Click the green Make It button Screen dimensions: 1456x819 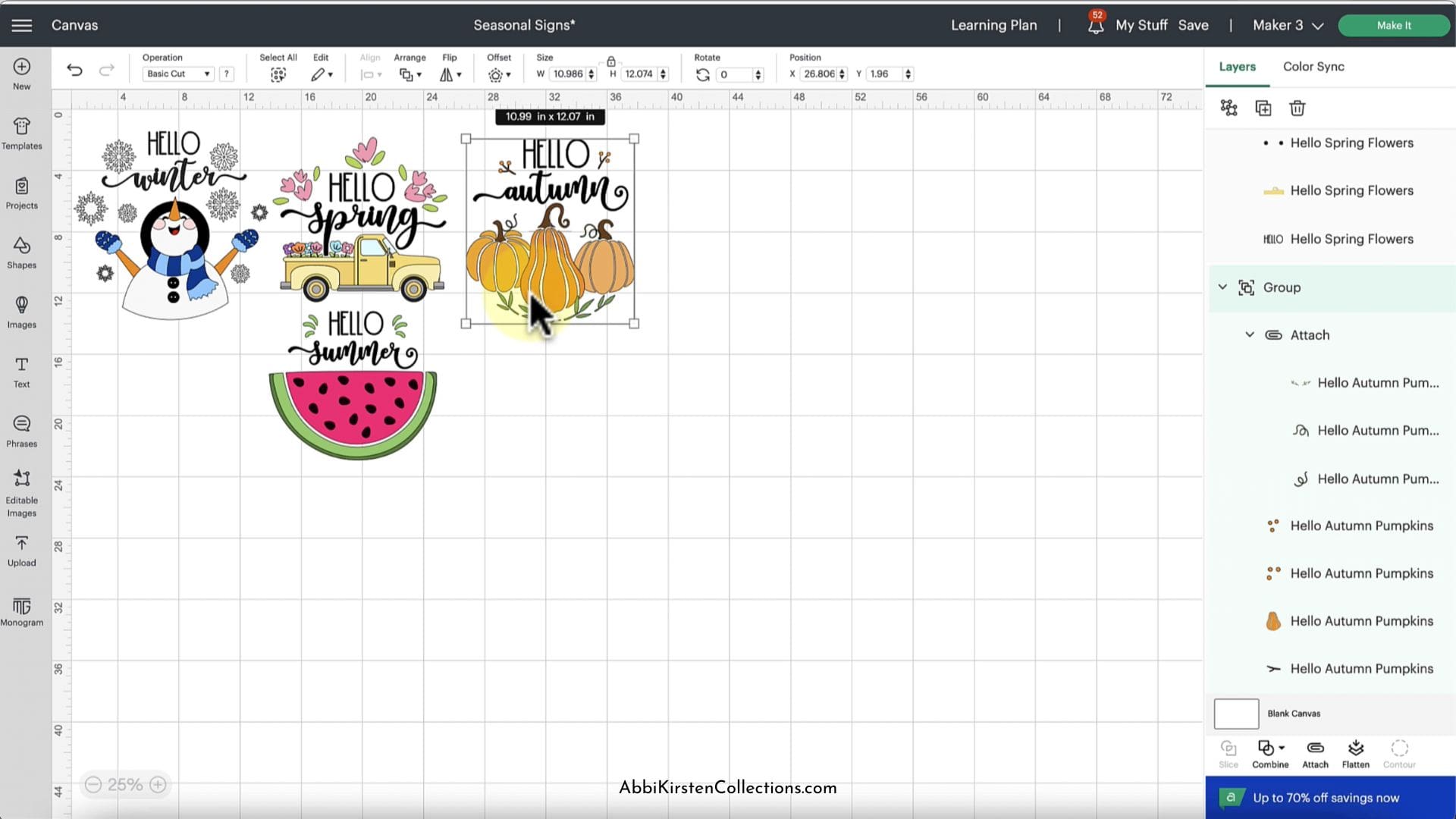(1393, 25)
